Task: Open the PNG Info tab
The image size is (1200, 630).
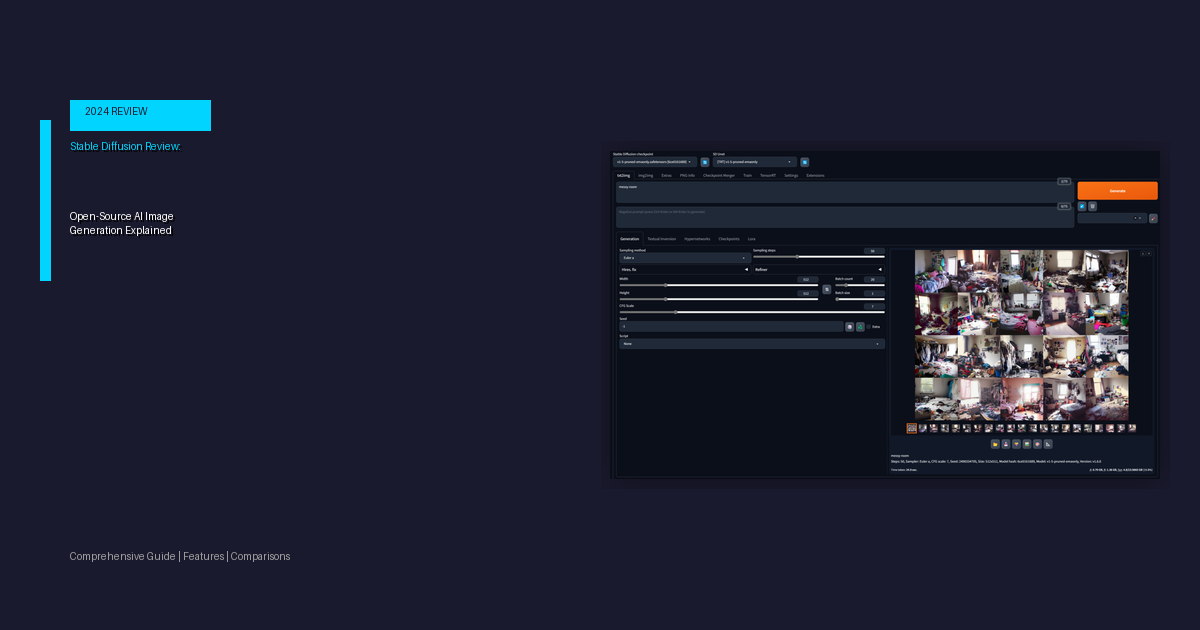Action: tap(687, 175)
